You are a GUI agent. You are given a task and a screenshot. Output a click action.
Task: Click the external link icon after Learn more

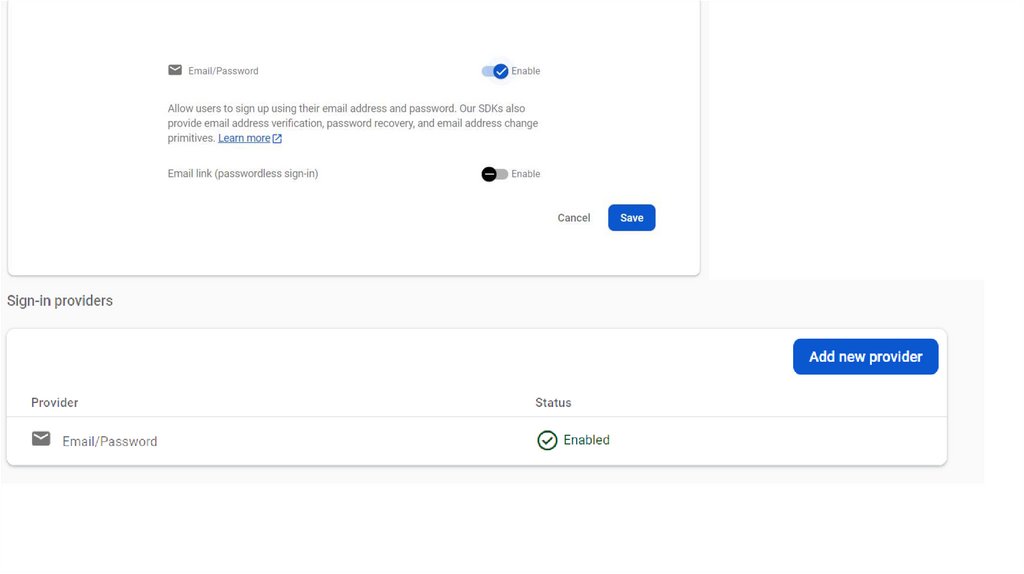(277, 139)
